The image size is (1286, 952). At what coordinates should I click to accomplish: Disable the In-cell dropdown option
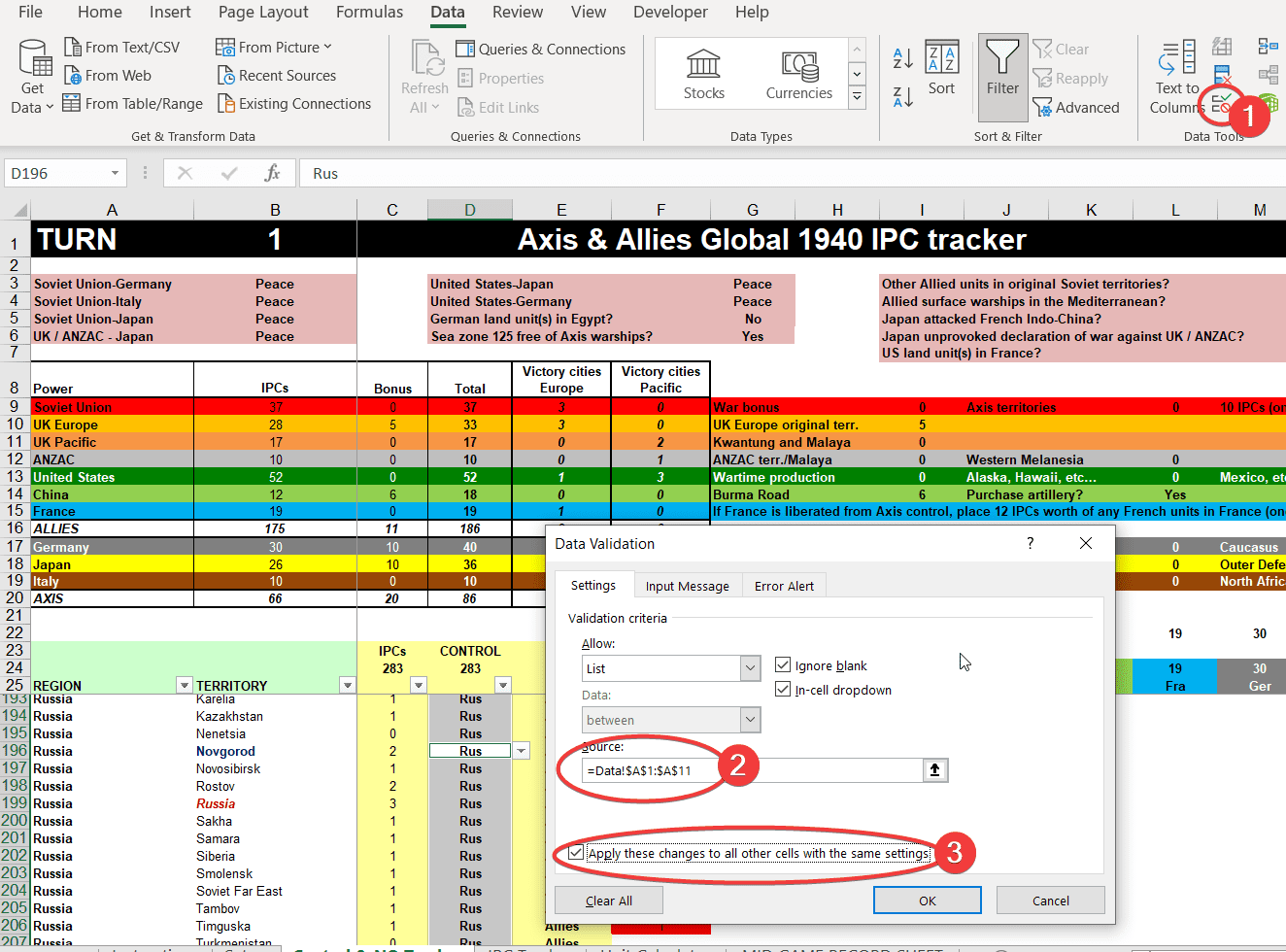pyautogui.click(x=783, y=690)
